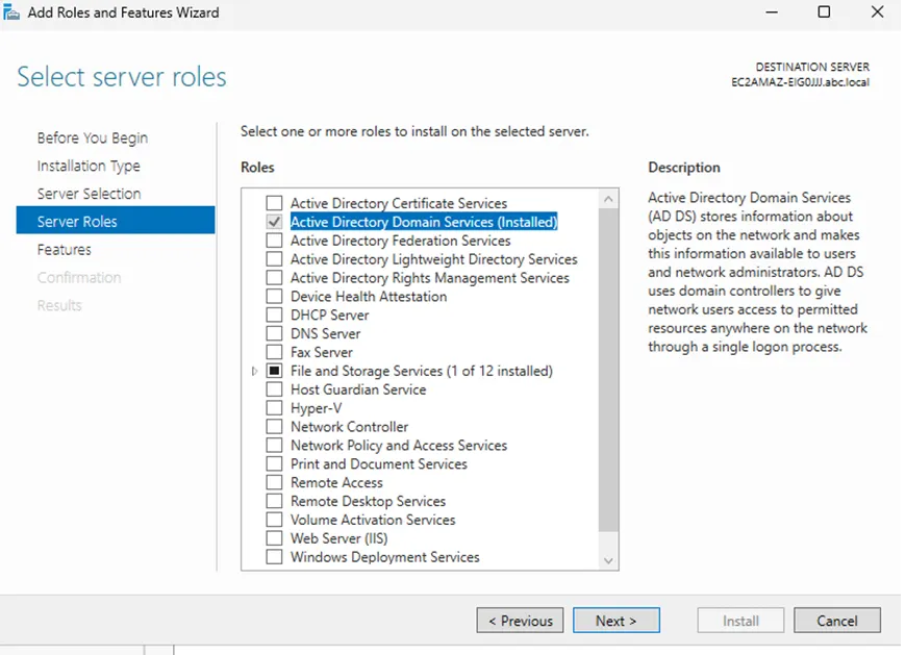
Task: Open the Installation Type step
Action: click(88, 166)
